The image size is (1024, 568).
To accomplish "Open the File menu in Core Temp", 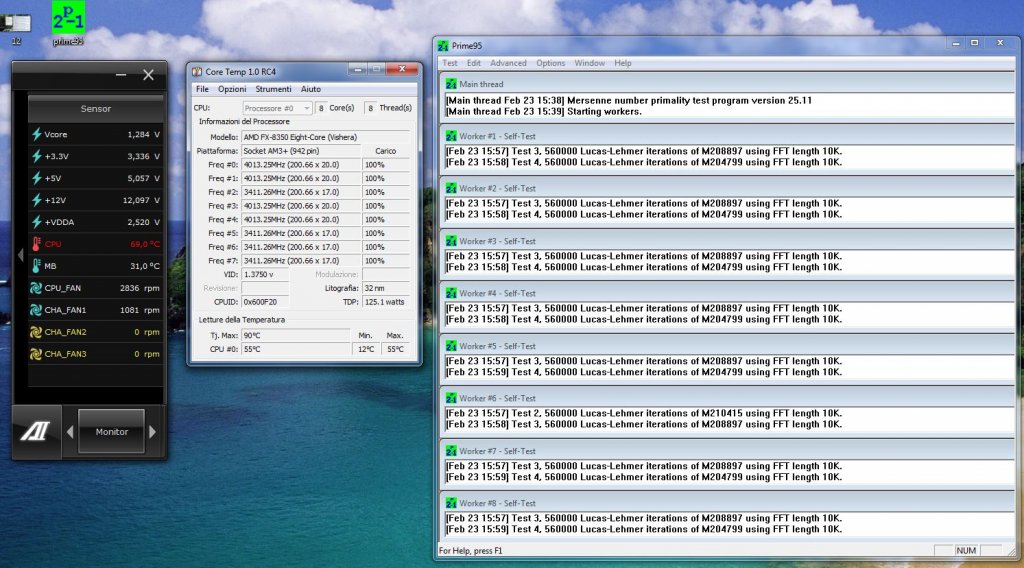I will 202,89.
